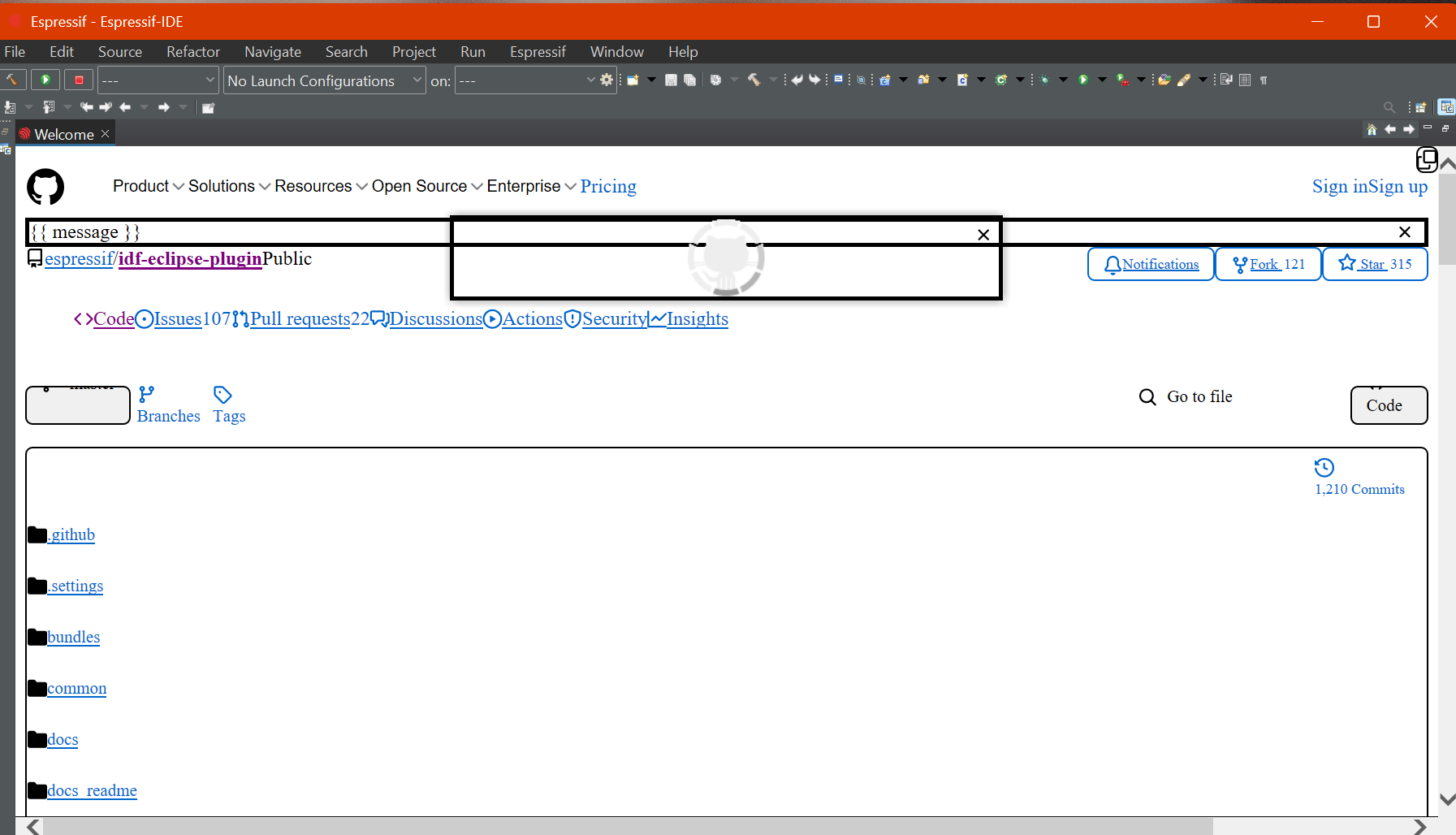Open the Issues repository tab link

(x=178, y=318)
